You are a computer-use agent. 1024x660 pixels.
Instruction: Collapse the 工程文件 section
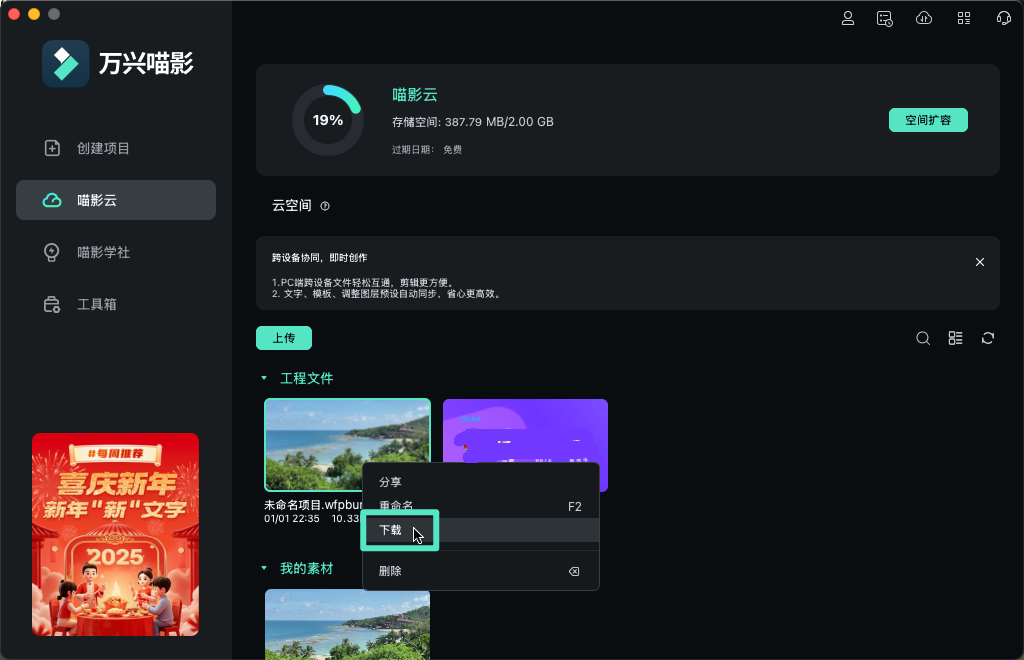tap(265, 378)
